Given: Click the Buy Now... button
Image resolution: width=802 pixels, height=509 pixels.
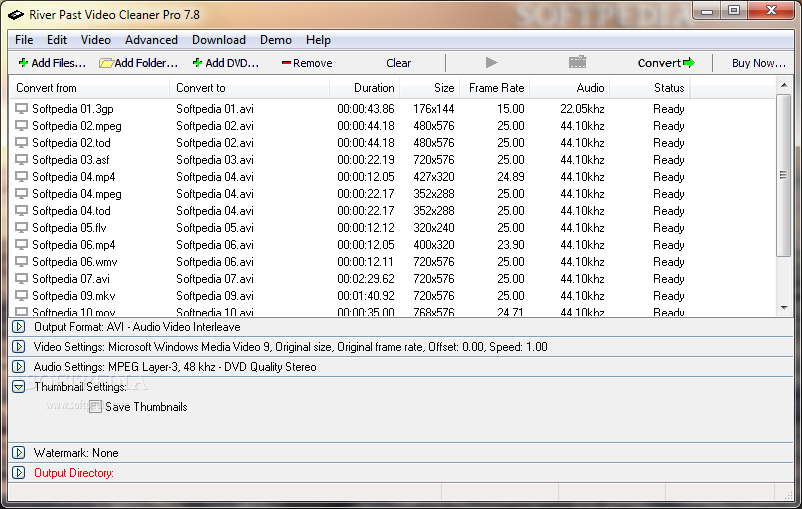Looking at the screenshot, I should click(x=759, y=63).
